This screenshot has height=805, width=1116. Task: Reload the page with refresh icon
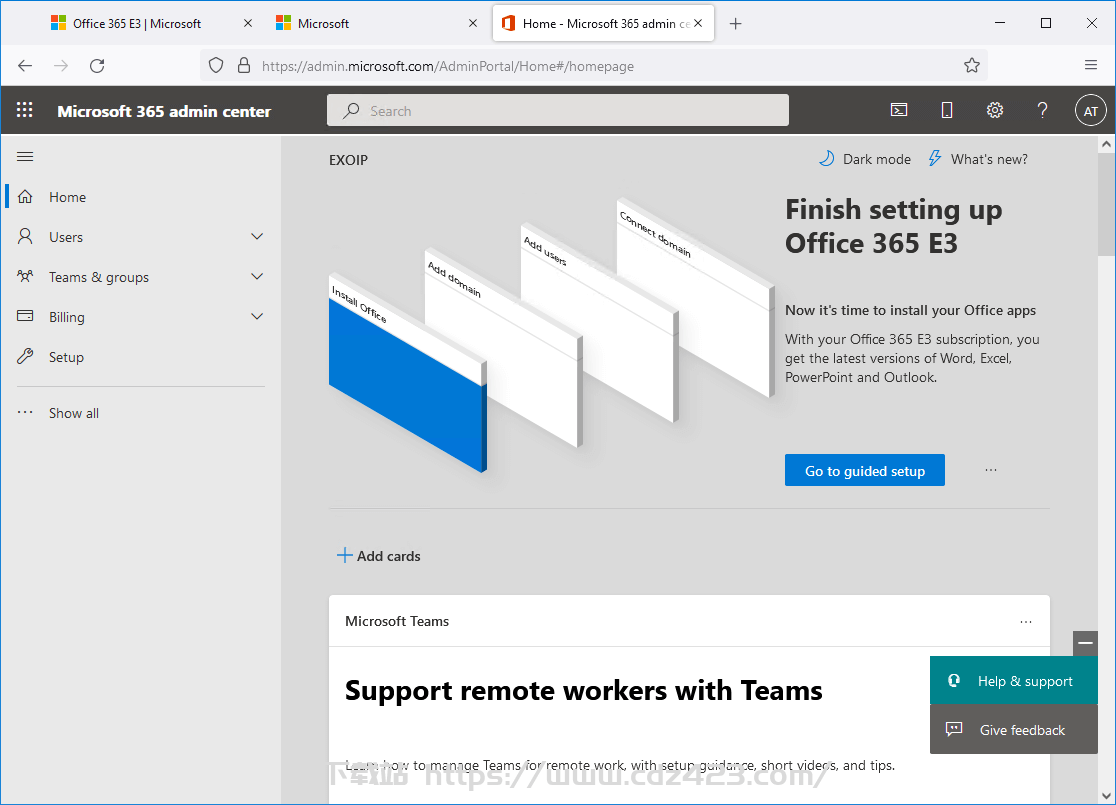coord(98,65)
